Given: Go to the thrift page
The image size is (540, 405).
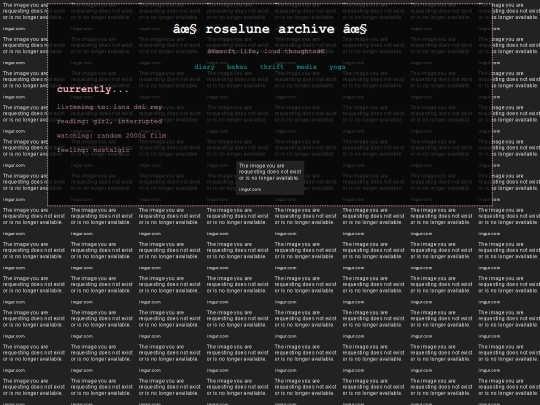Looking at the screenshot, I should (272, 67).
